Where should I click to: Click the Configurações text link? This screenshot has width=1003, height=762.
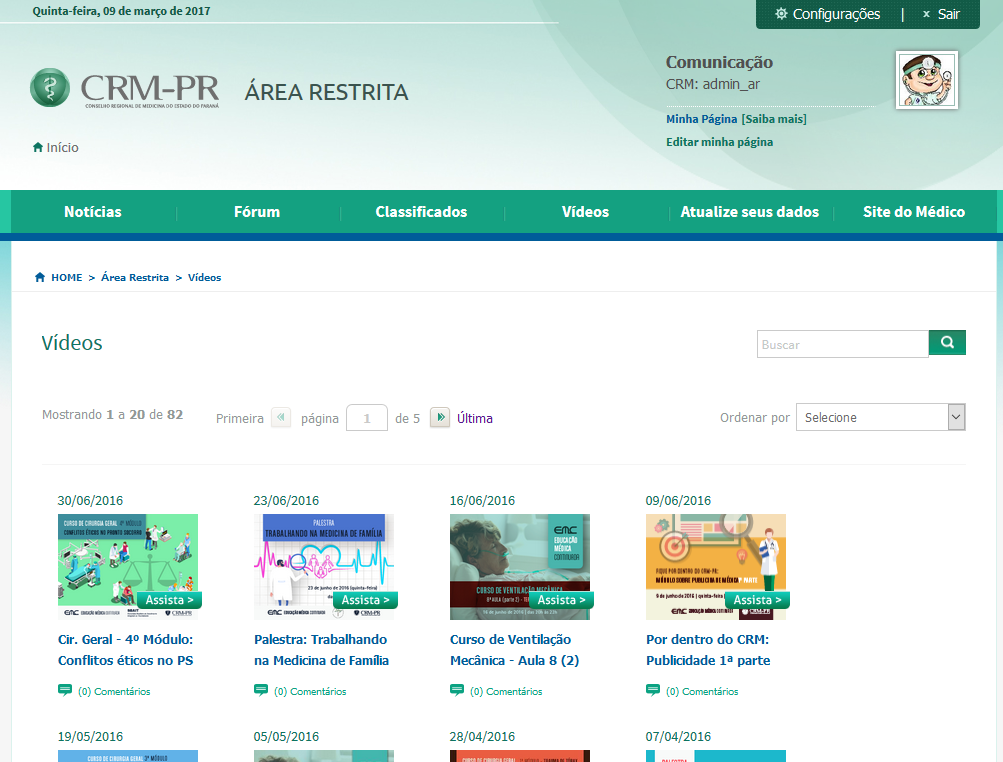(837, 14)
